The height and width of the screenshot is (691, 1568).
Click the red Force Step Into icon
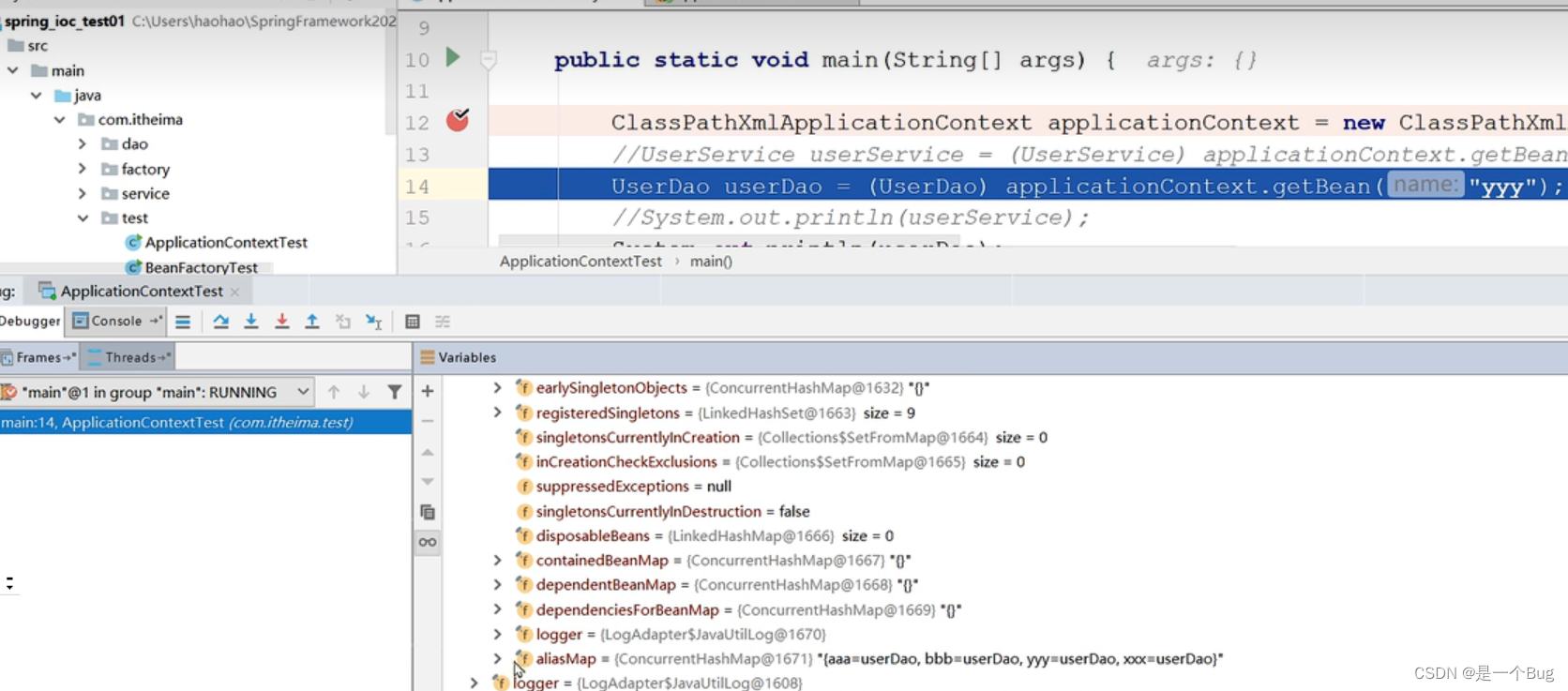[x=281, y=322]
